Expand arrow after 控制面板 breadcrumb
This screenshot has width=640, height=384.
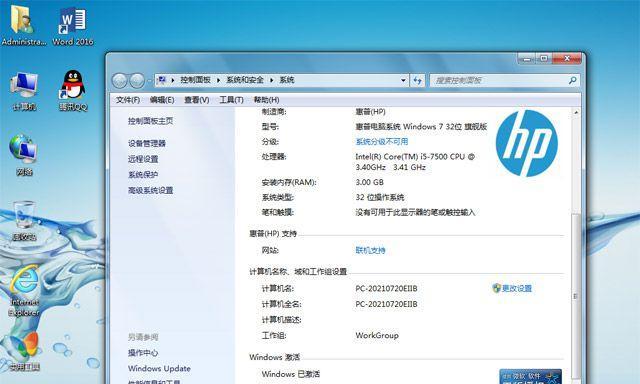(x=218, y=80)
